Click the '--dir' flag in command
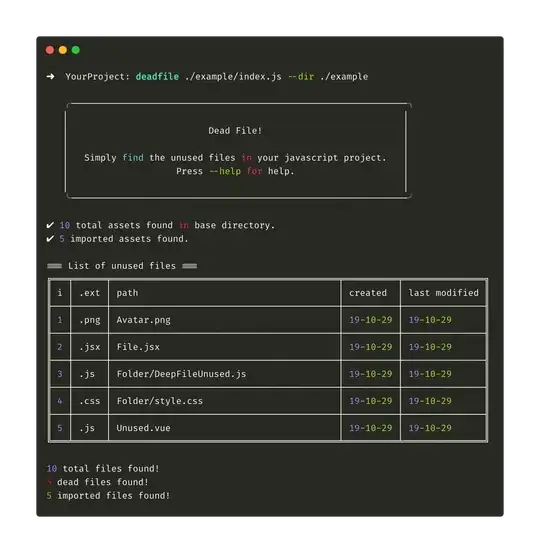Viewport: 540px width, 553px height. 301,77
